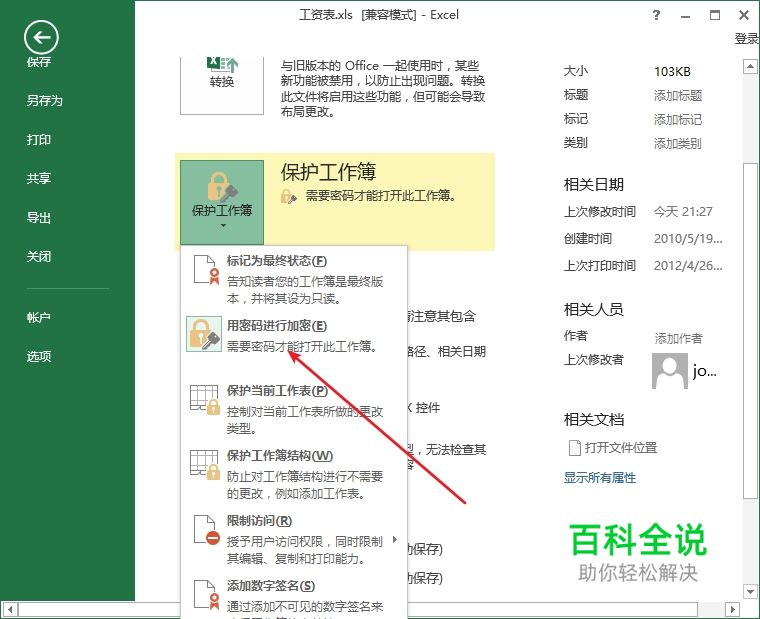The image size is (760, 619).
Task: Open the Help question mark icon
Action: [x=656, y=16]
